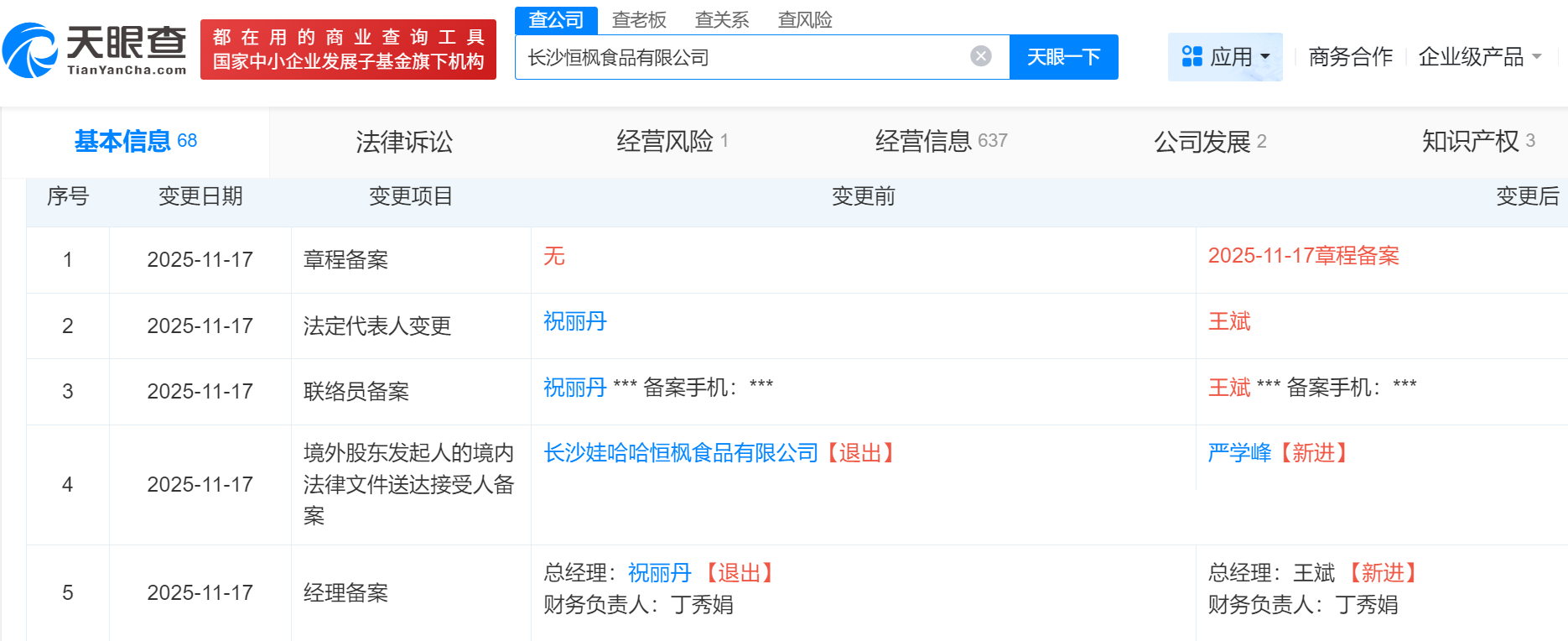Open 祝丽丹 link in 联络员备案 row
The width and height of the screenshot is (1568, 641).
coord(574,388)
